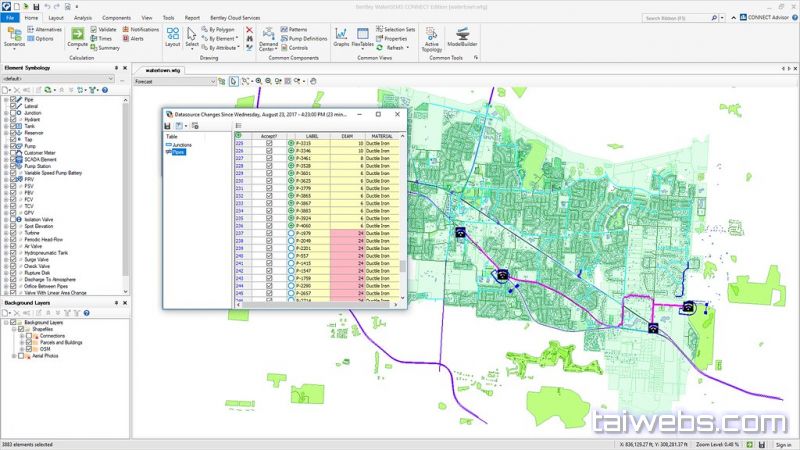Open the Demand Center tool
800x450 pixels.
click(x=268, y=40)
